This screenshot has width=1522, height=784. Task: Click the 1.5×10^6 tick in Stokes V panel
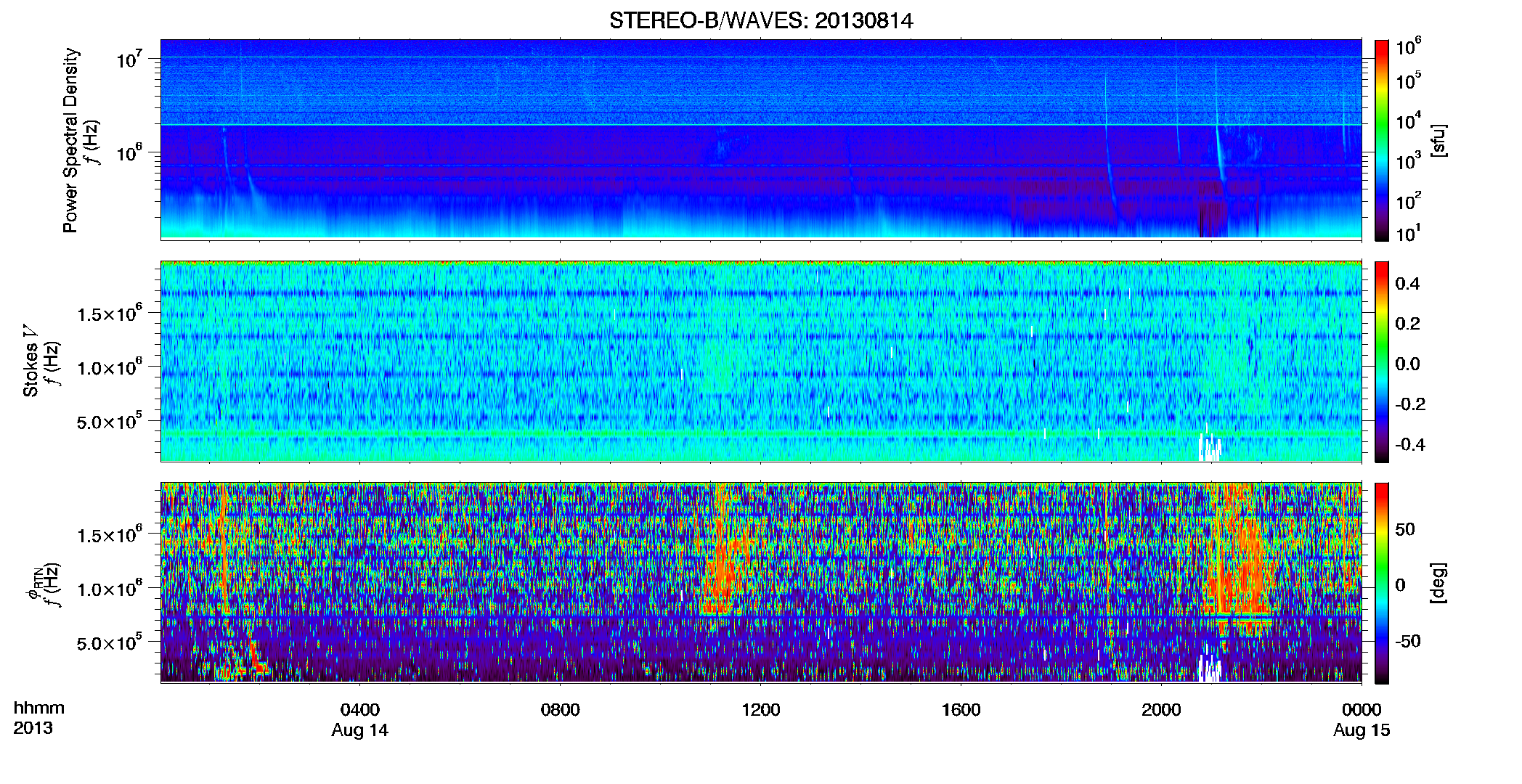(110, 314)
